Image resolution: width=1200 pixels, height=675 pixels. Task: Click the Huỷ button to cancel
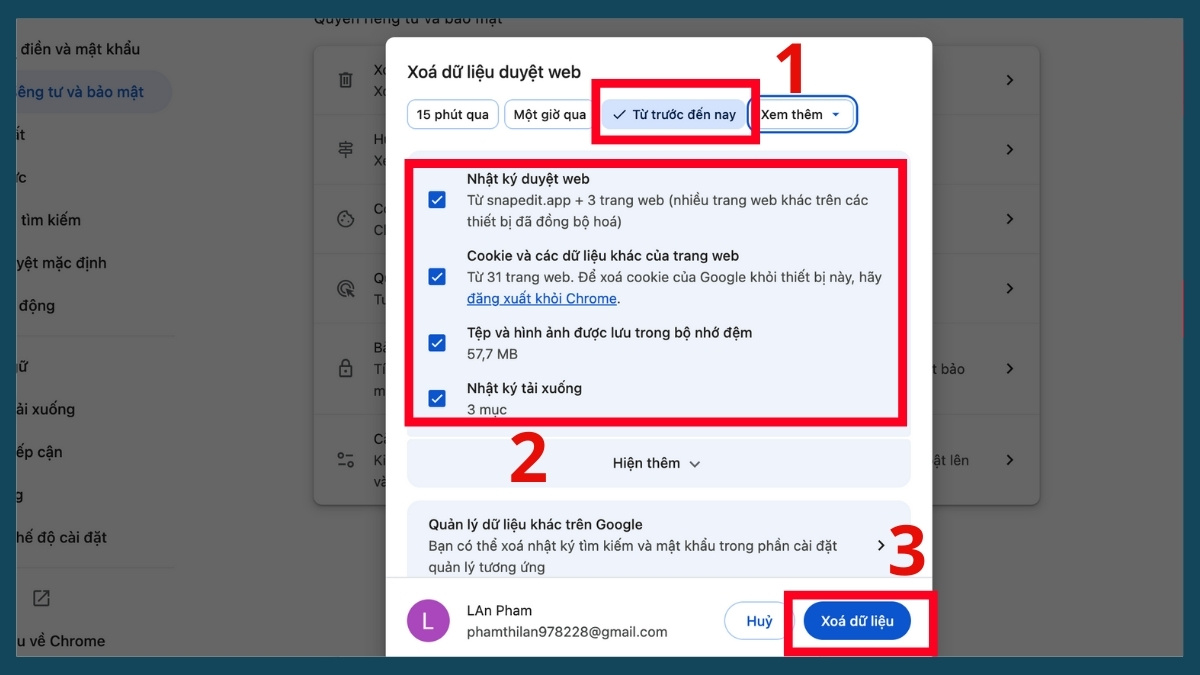[757, 620]
